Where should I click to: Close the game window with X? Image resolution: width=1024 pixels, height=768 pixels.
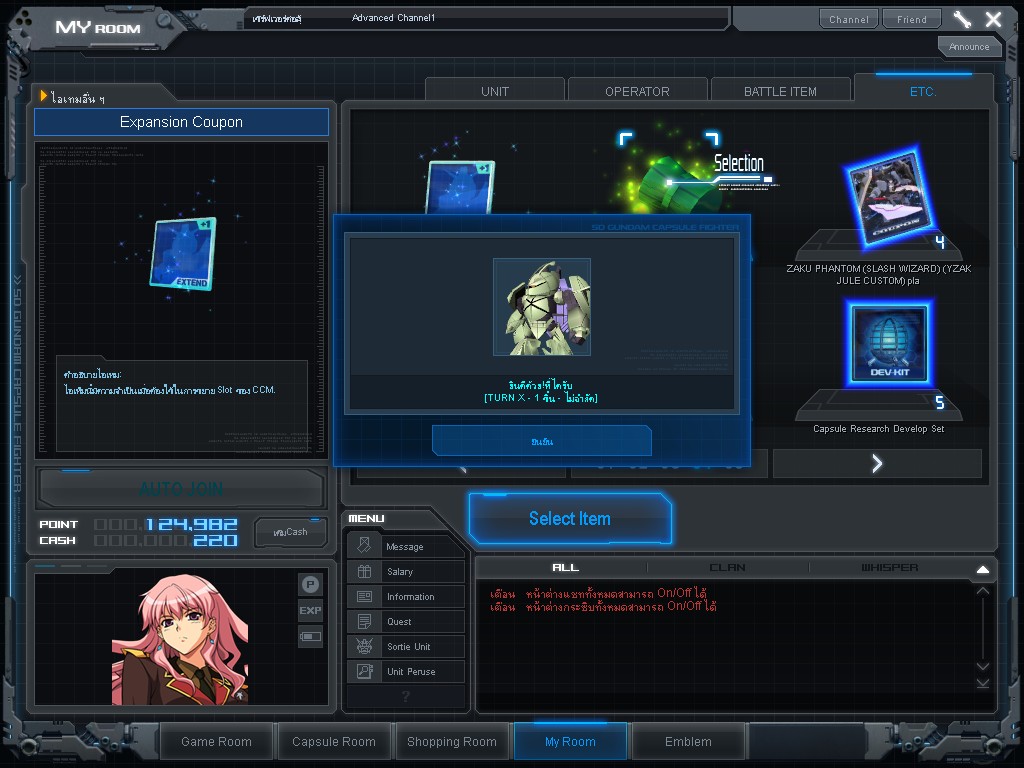(x=993, y=19)
